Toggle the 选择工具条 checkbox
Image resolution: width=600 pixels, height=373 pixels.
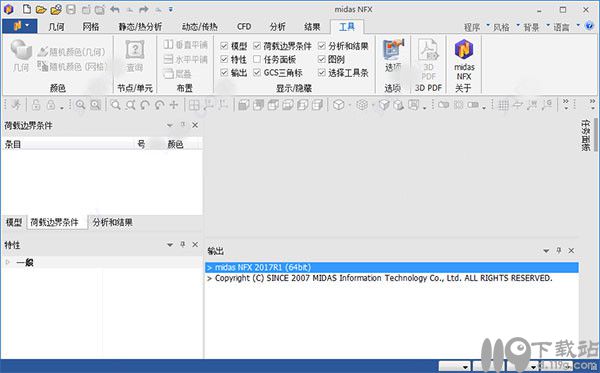click(x=322, y=72)
